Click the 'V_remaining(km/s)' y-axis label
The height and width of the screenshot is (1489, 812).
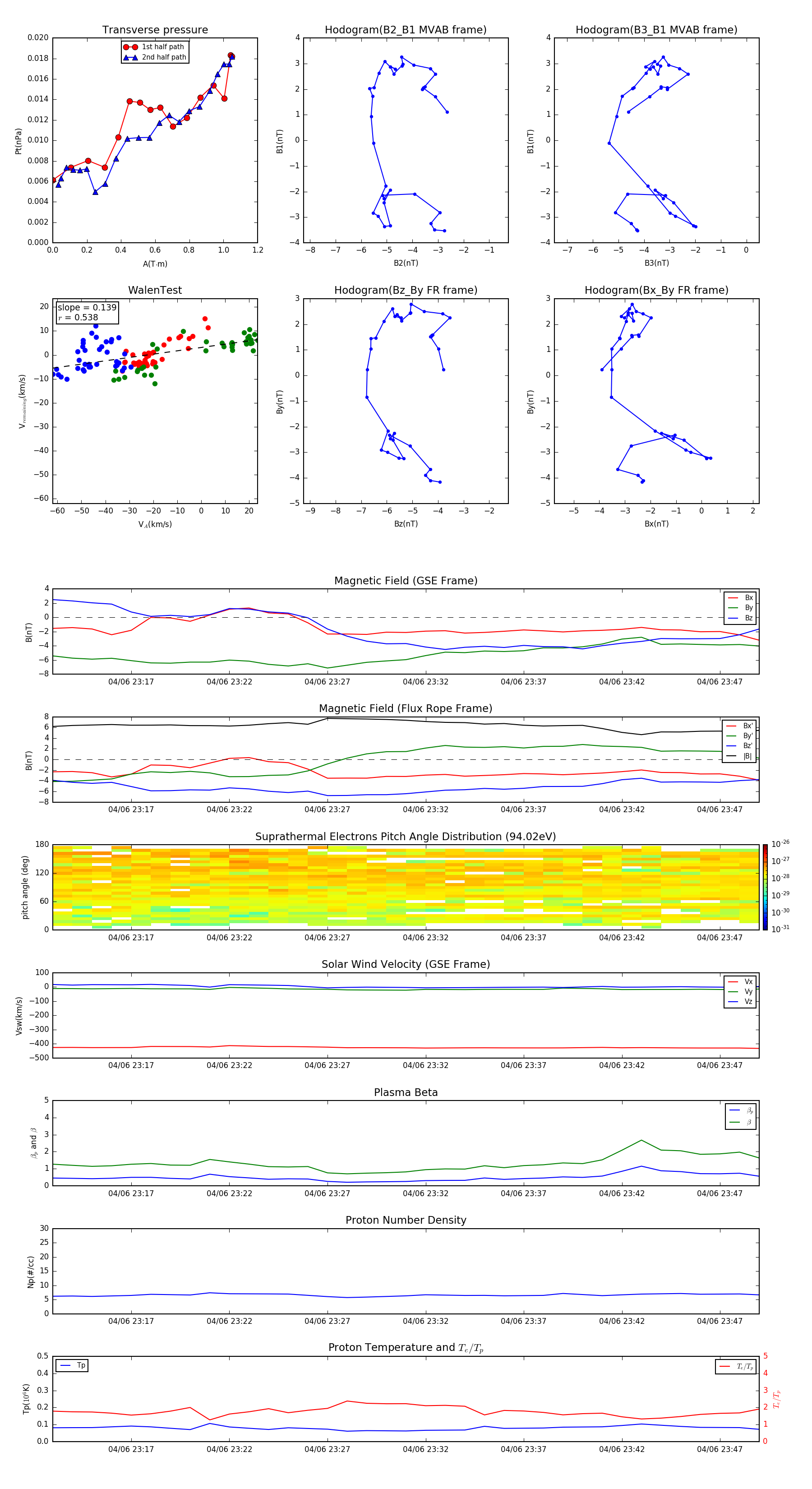pos(22,401)
